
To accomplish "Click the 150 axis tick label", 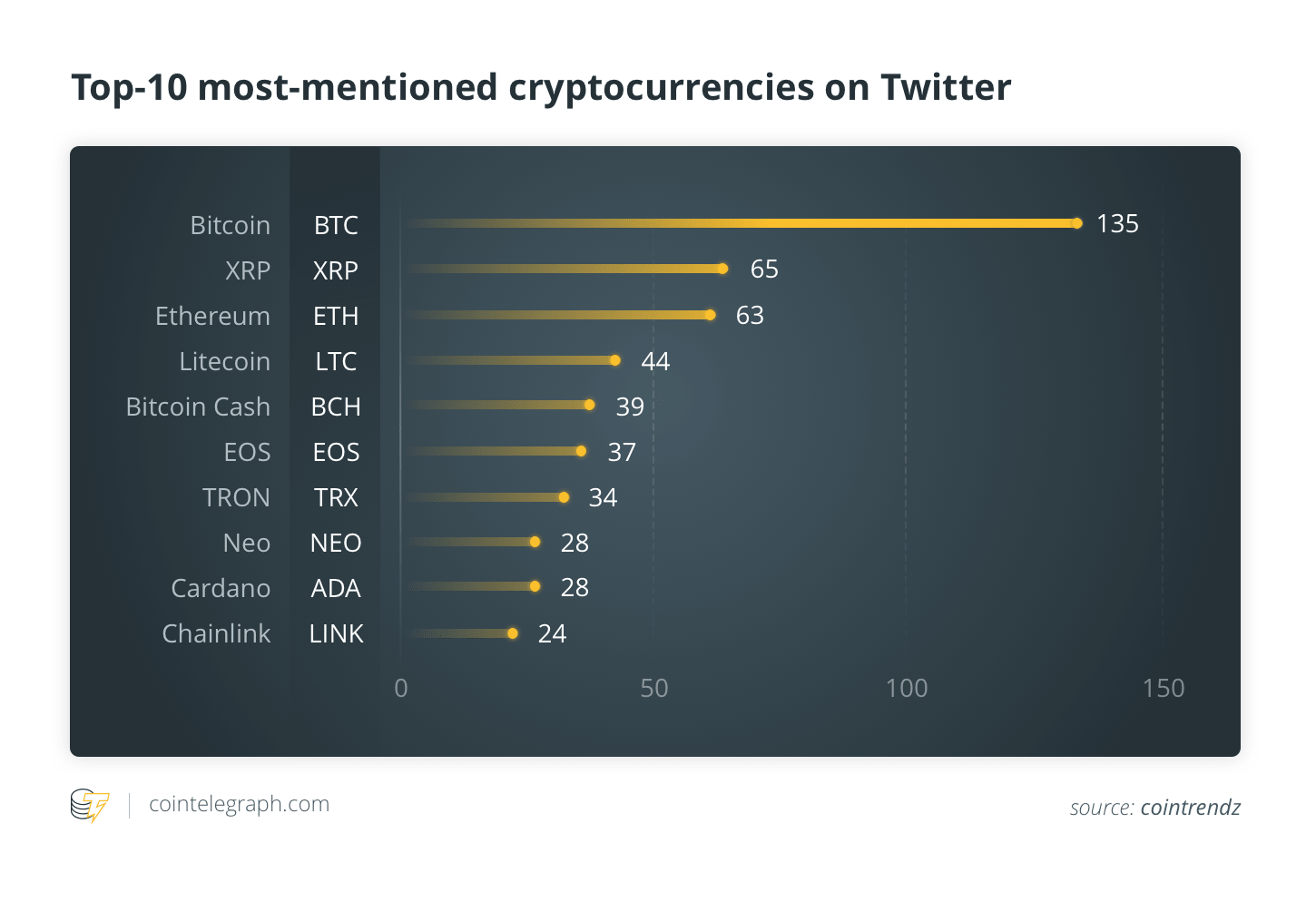I will [x=1164, y=688].
